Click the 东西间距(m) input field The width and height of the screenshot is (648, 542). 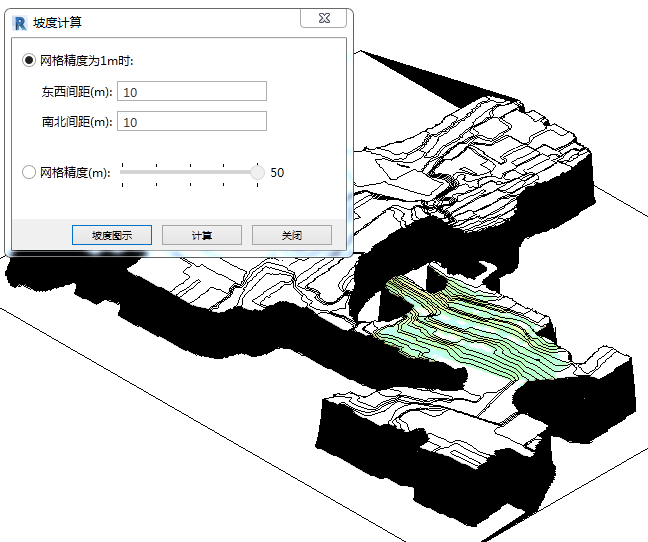point(192,92)
